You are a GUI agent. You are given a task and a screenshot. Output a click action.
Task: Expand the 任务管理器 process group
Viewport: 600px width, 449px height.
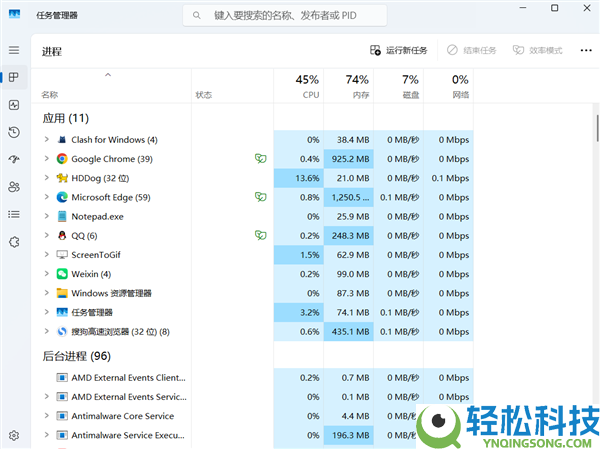tap(47, 312)
